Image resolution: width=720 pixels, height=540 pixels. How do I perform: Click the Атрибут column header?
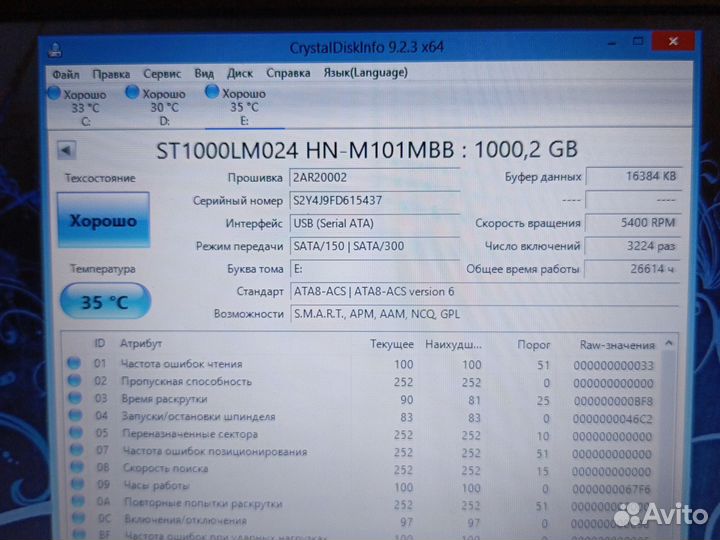tap(141, 343)
